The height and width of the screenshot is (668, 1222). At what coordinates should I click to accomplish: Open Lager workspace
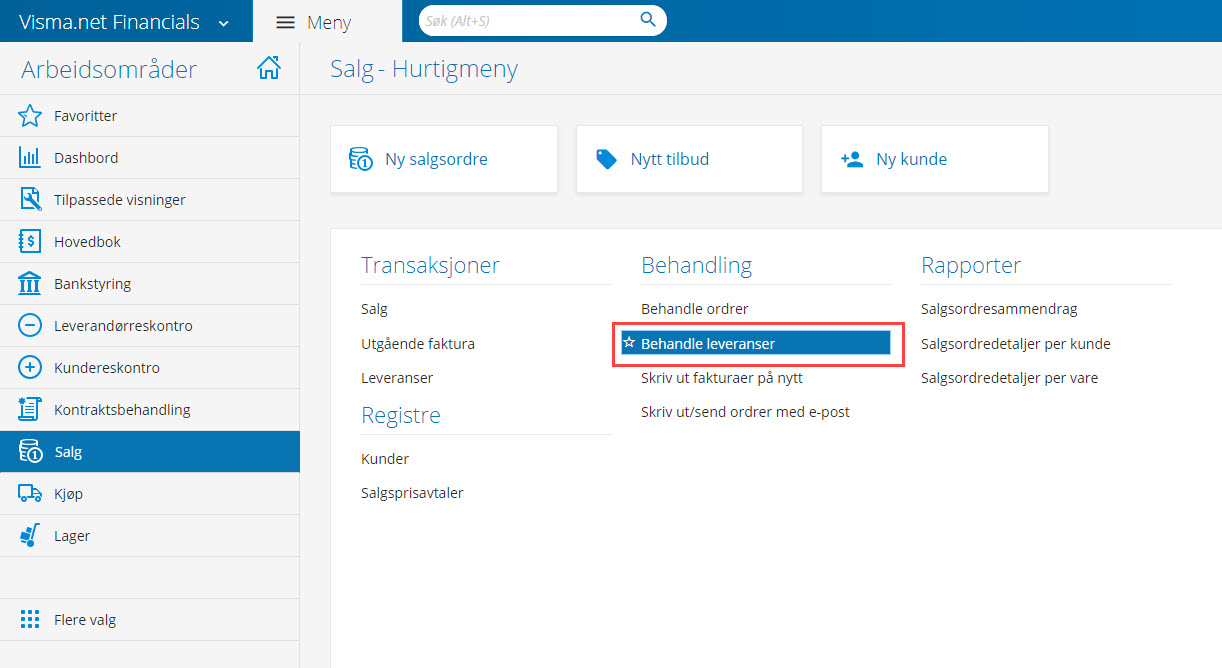pyautogui.click(x=150, y=536)
